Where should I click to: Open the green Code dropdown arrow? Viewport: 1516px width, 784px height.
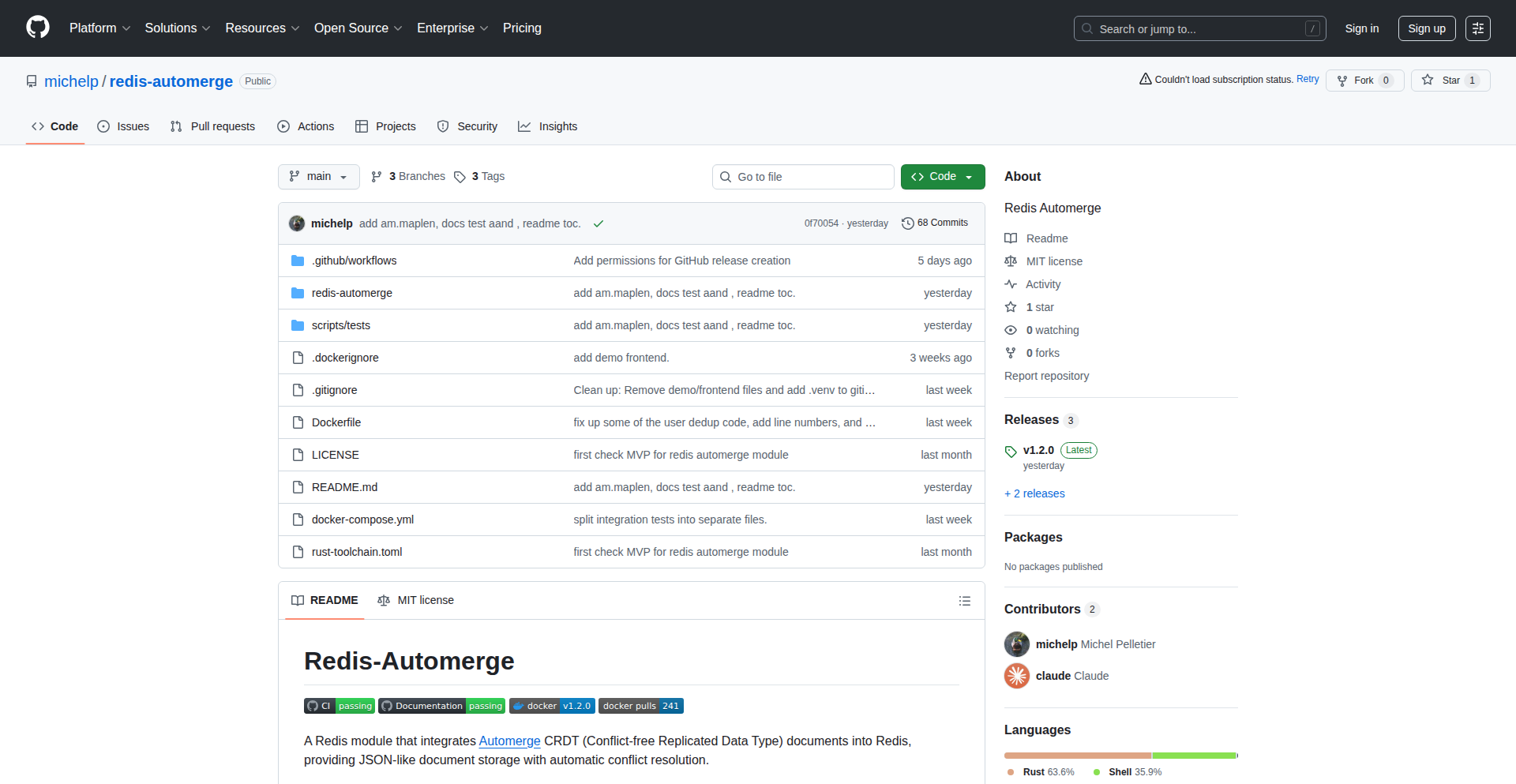pyautogui.click(x=968, y=176)
